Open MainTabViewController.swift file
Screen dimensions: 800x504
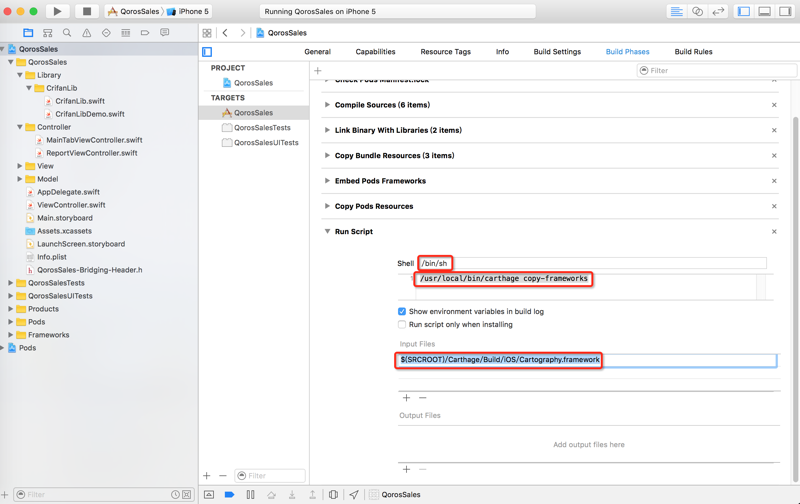94,140
